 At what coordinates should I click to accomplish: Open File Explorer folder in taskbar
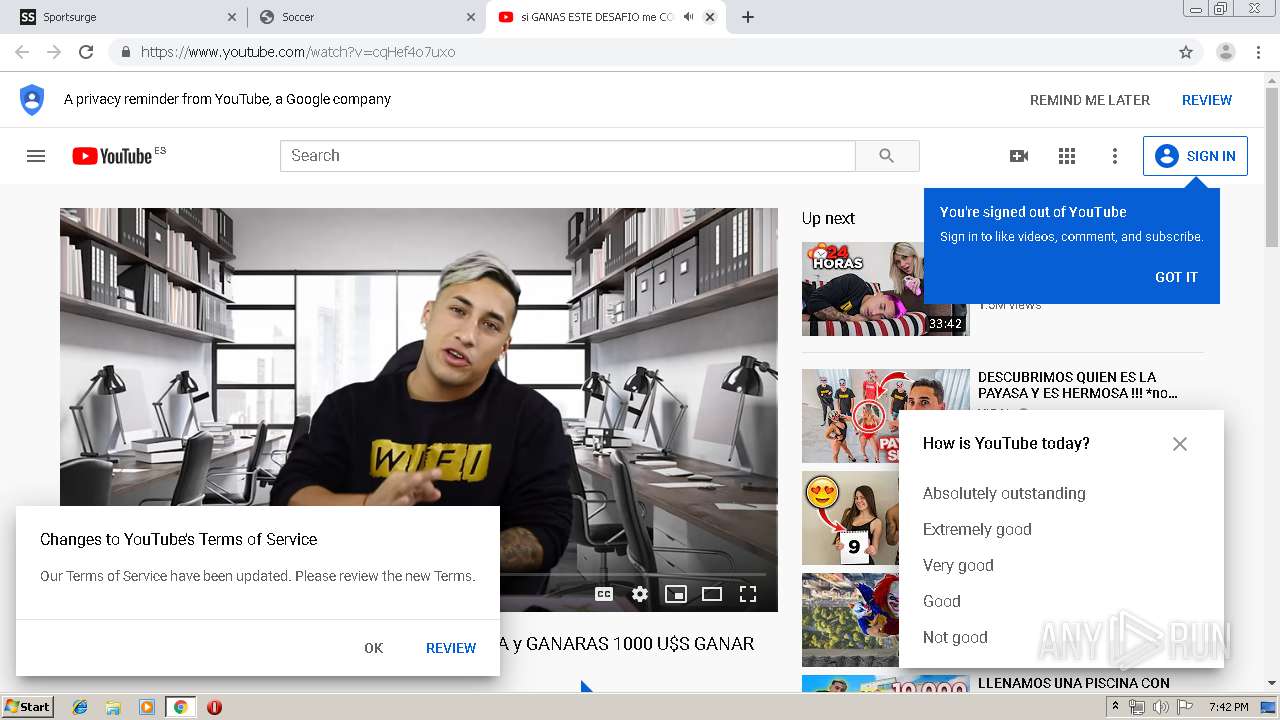coord(113,707)
